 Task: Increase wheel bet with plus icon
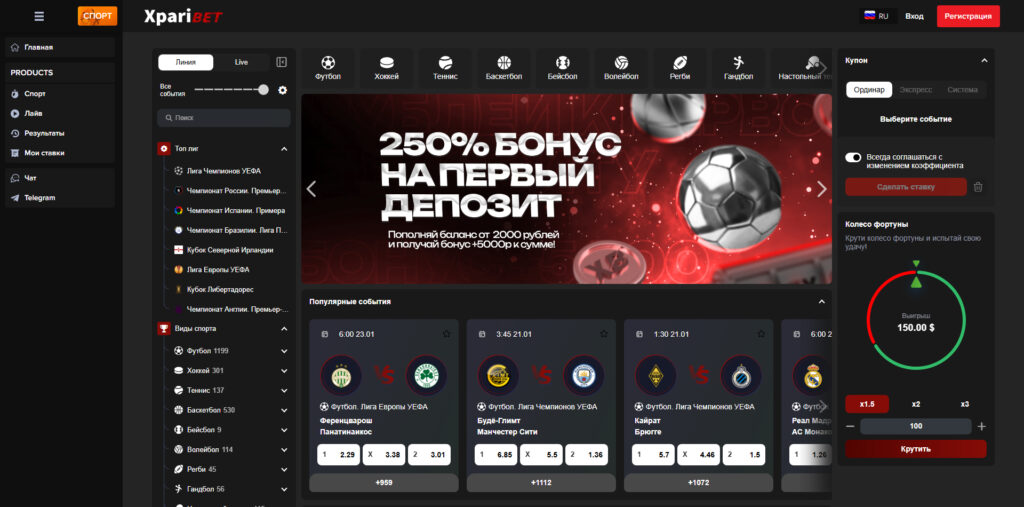pyautogui.click(x=982, y=427)
